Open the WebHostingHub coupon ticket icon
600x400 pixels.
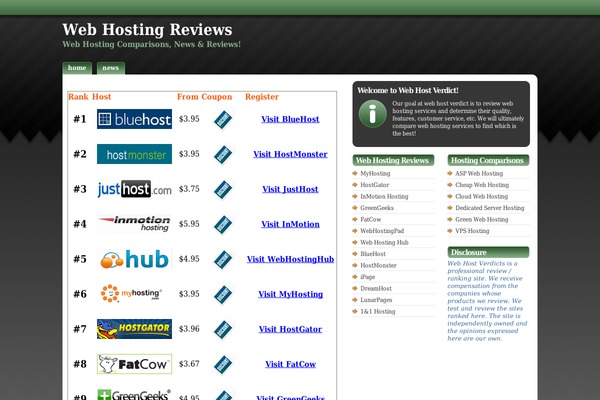pyautogui.click(x=223, y=260)
